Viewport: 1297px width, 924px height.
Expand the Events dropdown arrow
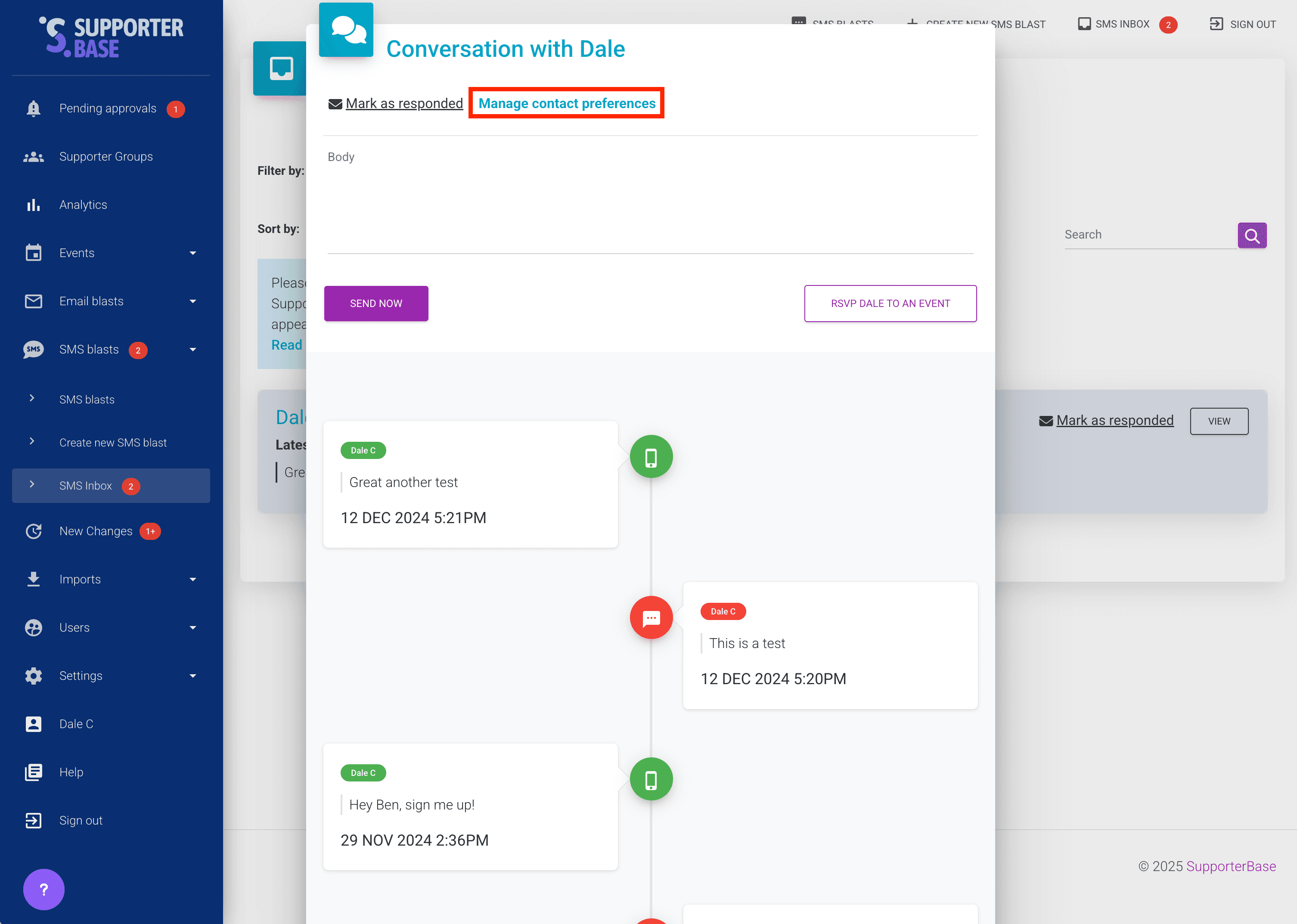pos(193,253)
